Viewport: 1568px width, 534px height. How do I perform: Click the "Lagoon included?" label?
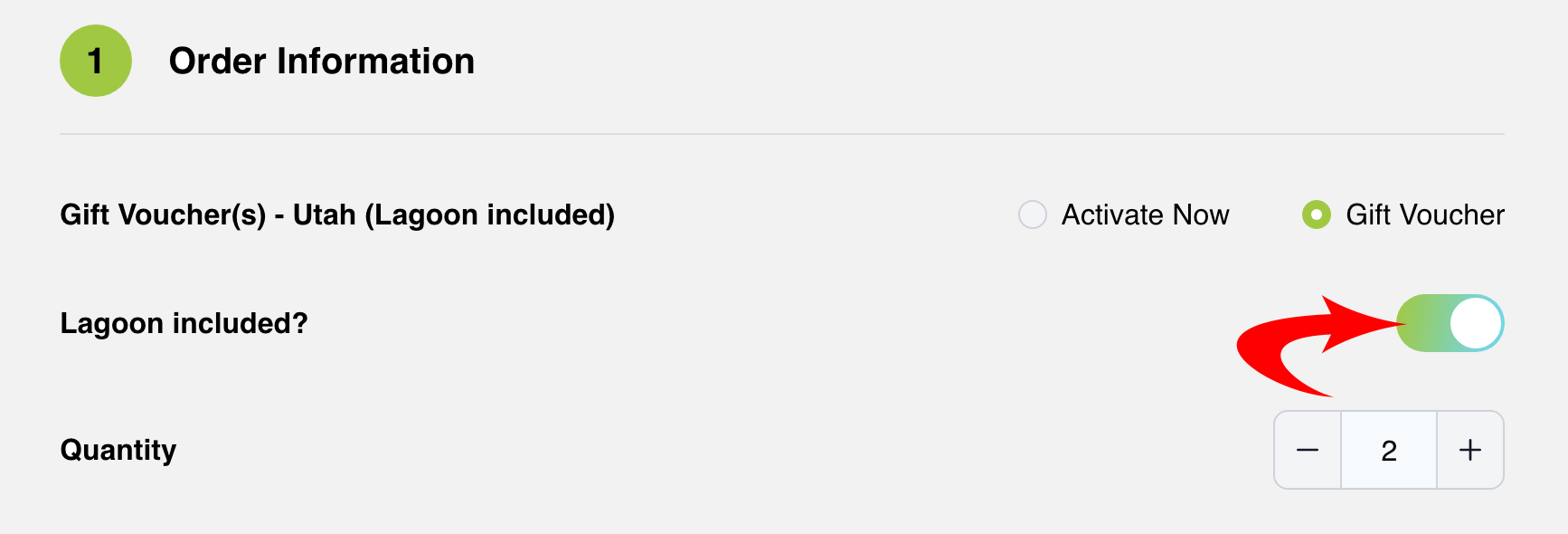tap(184, 323)
